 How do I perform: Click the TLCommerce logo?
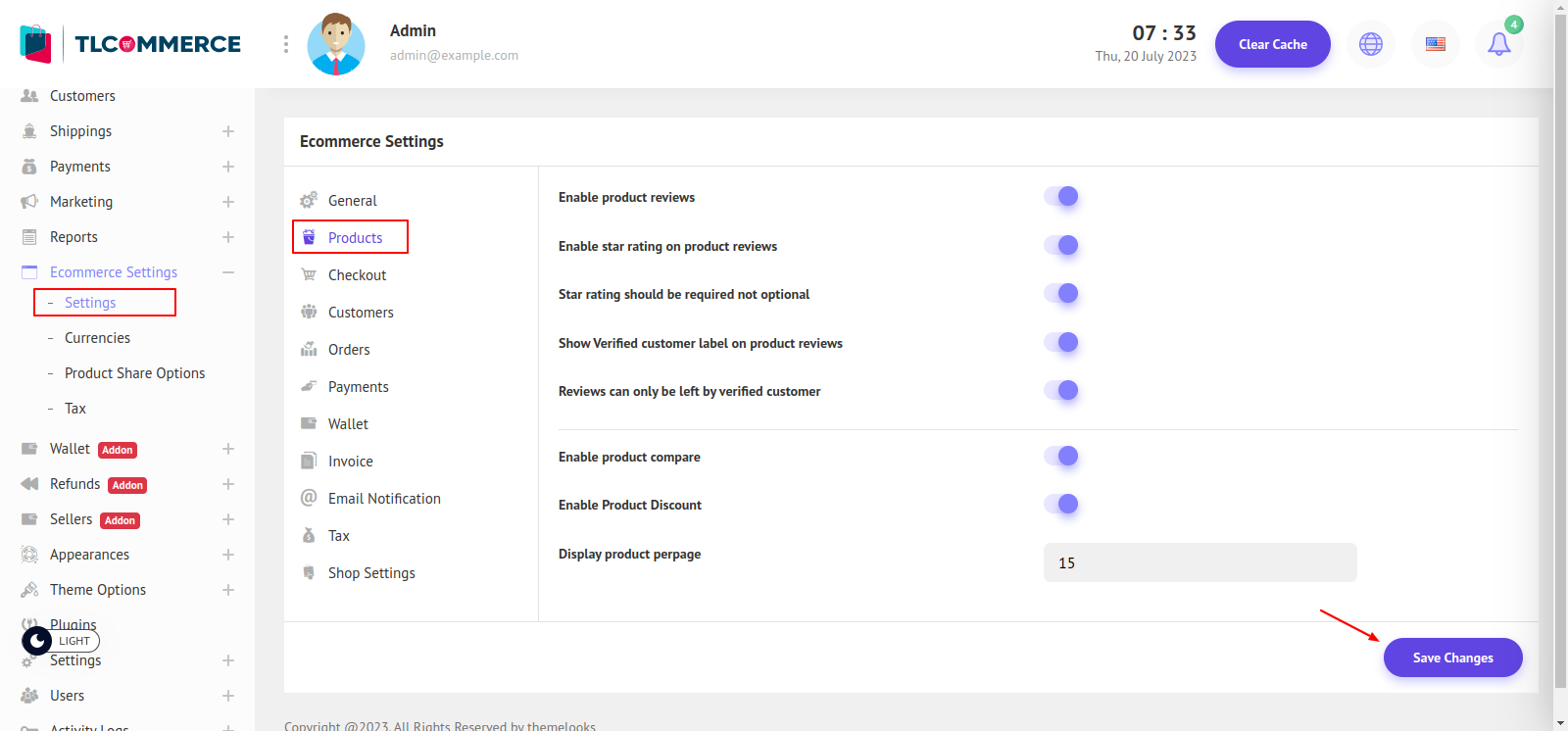130,44
